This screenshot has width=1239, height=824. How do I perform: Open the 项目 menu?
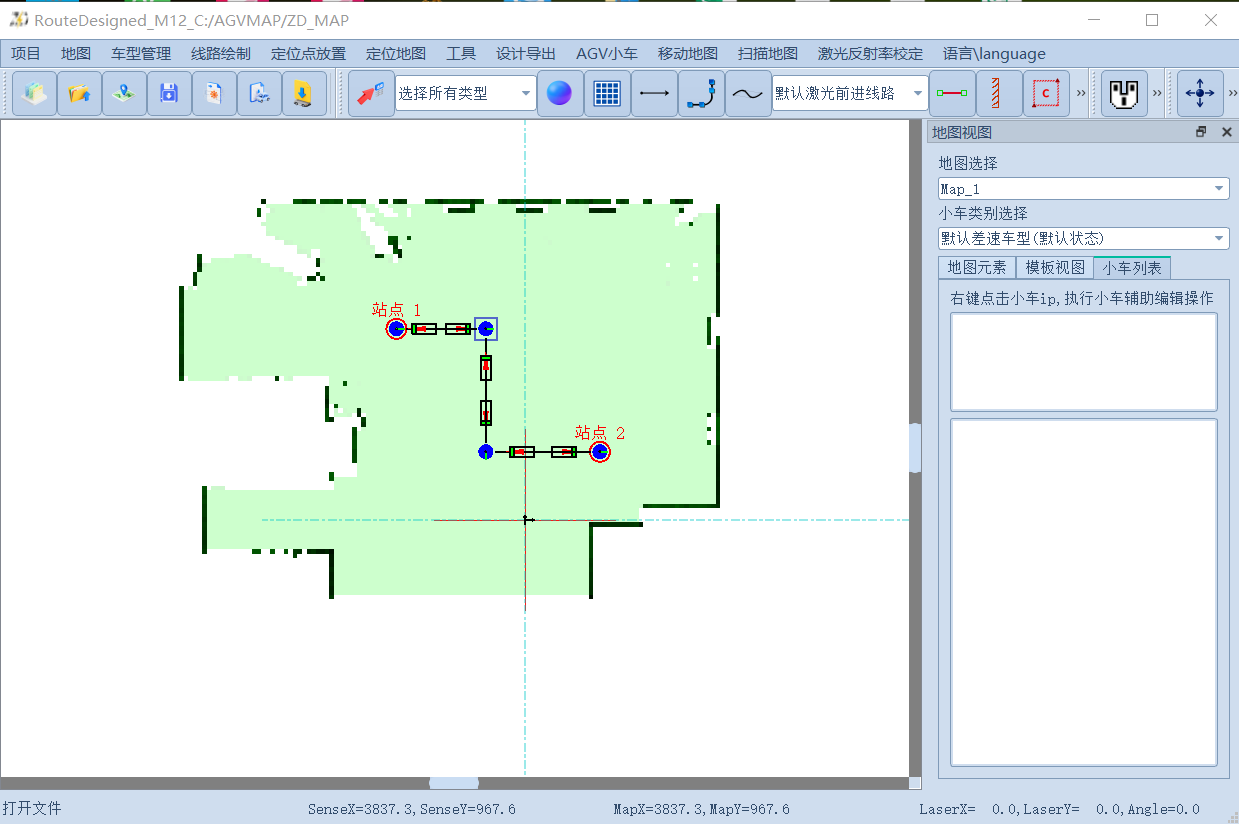point(26,54)
